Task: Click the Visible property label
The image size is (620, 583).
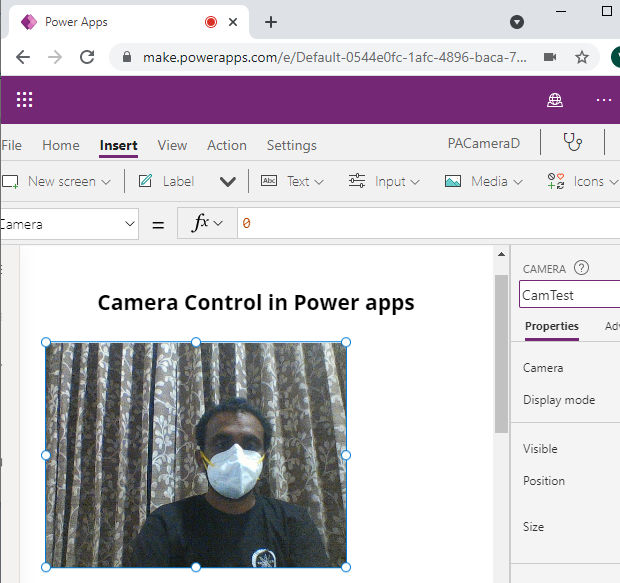Action: pos(540,449)
